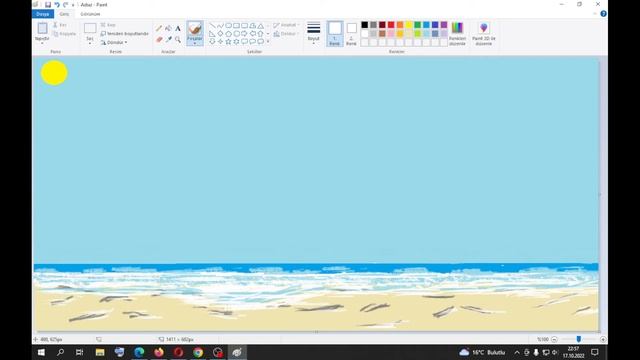Expand the shapes gallery More arrow
The height and width of the screenshot is (360, 640).
click(x=268, y=41)
